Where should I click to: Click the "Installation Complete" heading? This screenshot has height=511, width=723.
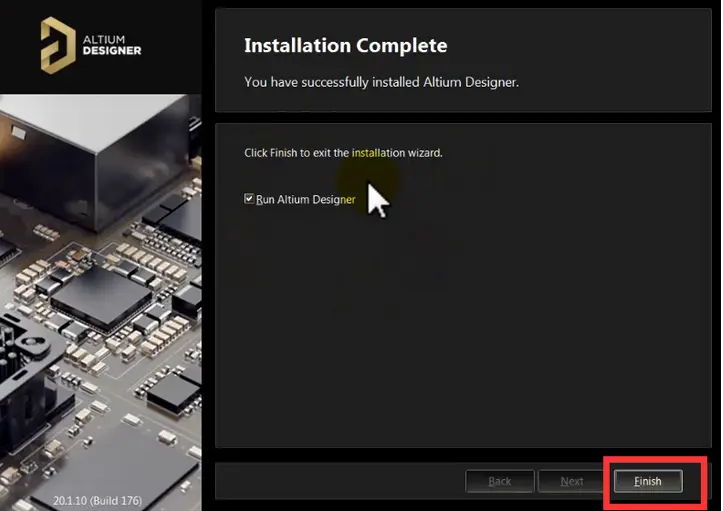pyautogui.click(x=345, y=45)
